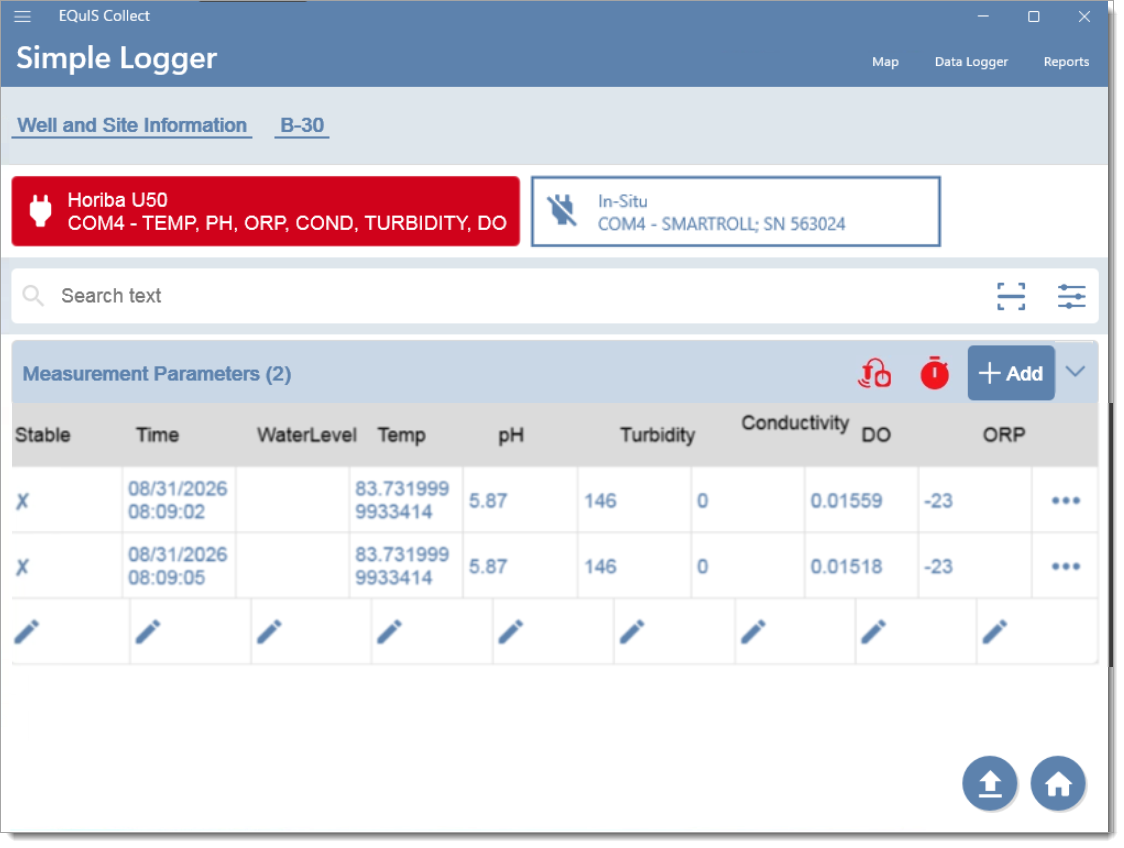Open the Data Logger tab
The image size is (1124, 848).
(x=971, y=62)
